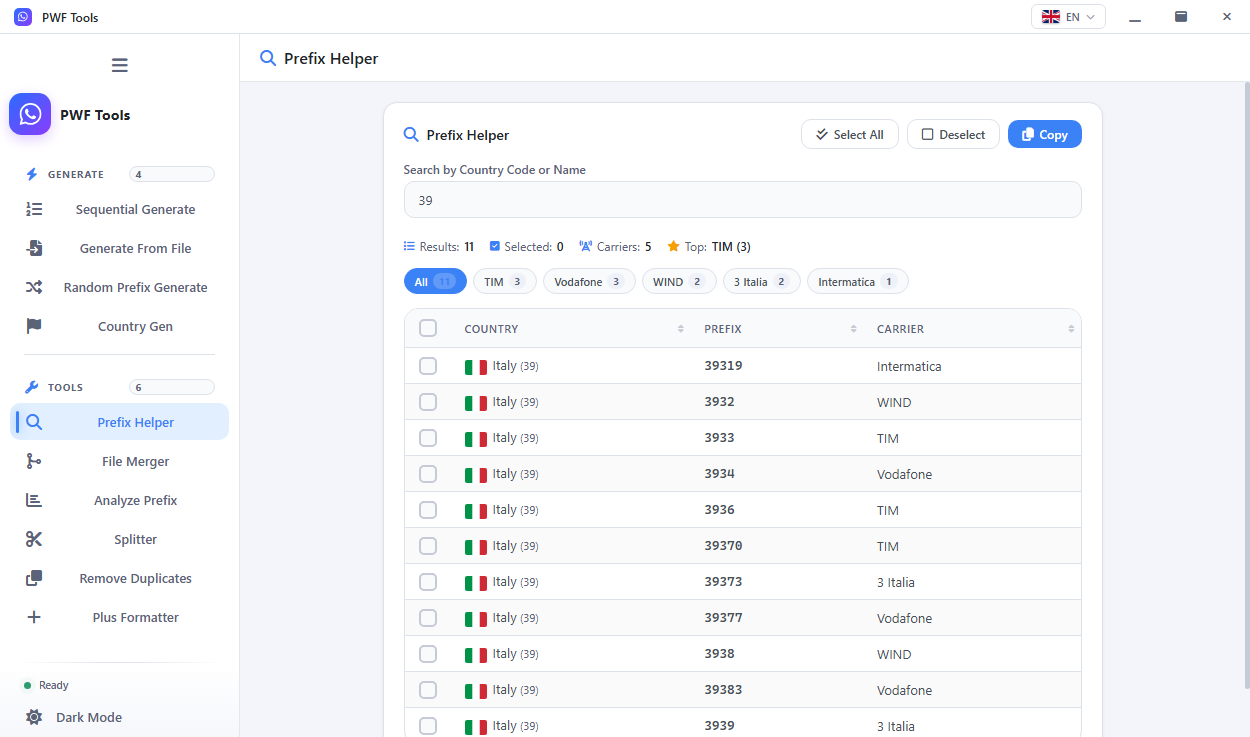Check the 3936 TIM row checkbox
The height and width of the screenshot is (737, 1250).
[428, 510]
